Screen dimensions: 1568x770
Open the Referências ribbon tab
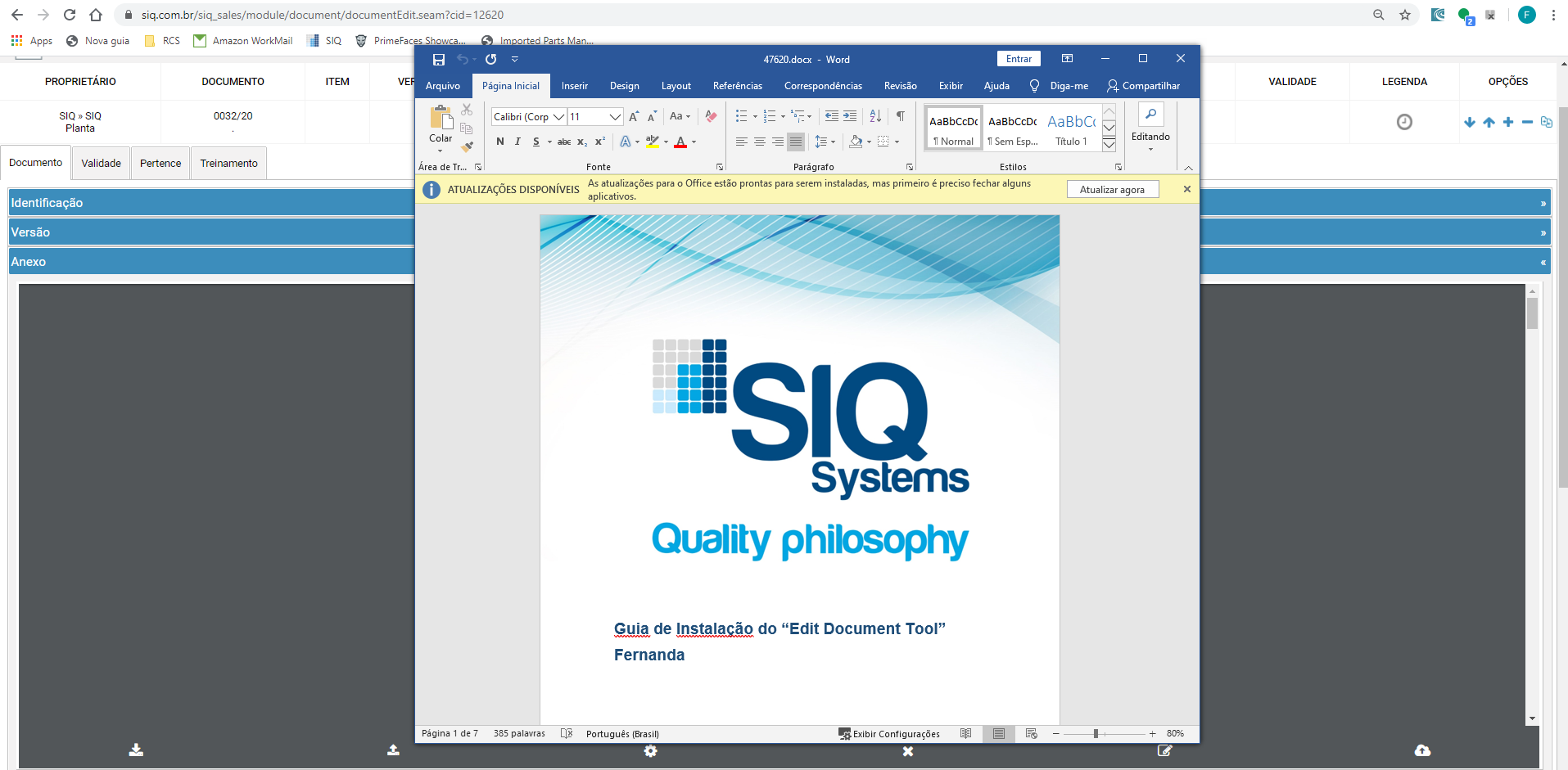(738, 86)
